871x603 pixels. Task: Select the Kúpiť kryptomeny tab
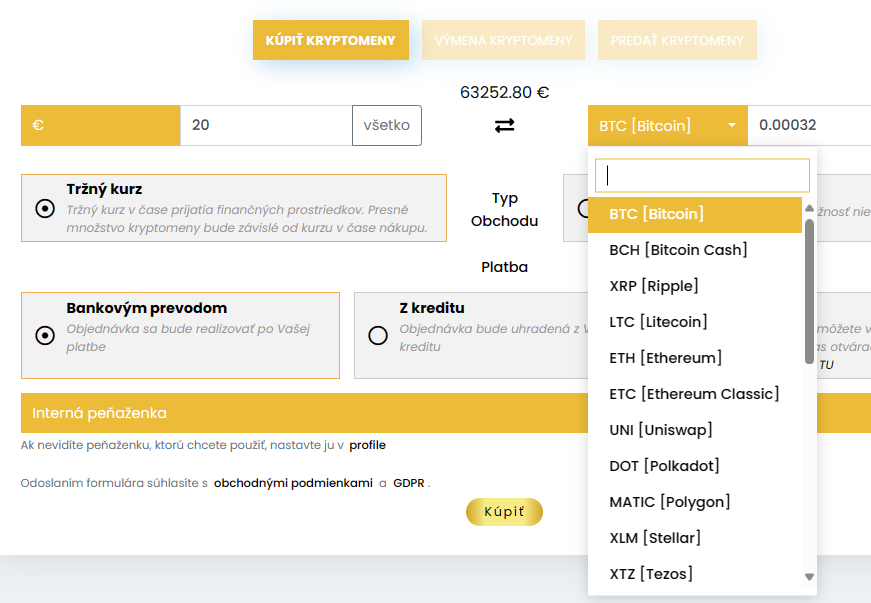[x=330, y=40]
